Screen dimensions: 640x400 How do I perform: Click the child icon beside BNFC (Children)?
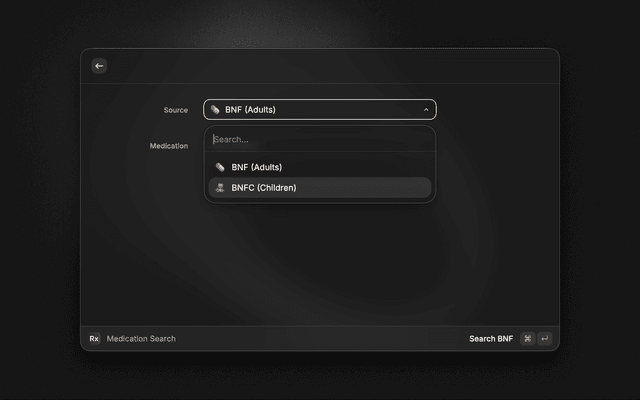click(220, 188)
